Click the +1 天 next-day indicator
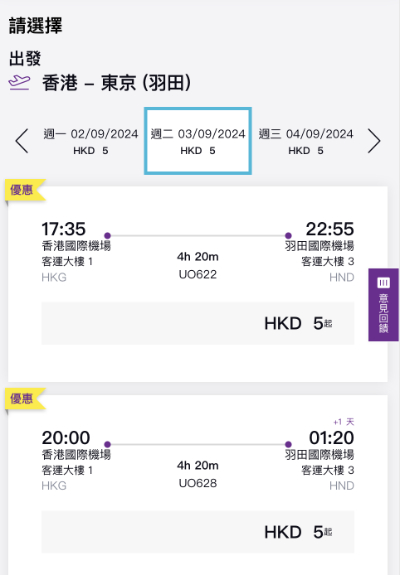This screenshot has width=400, height=575. click(344, 422)
